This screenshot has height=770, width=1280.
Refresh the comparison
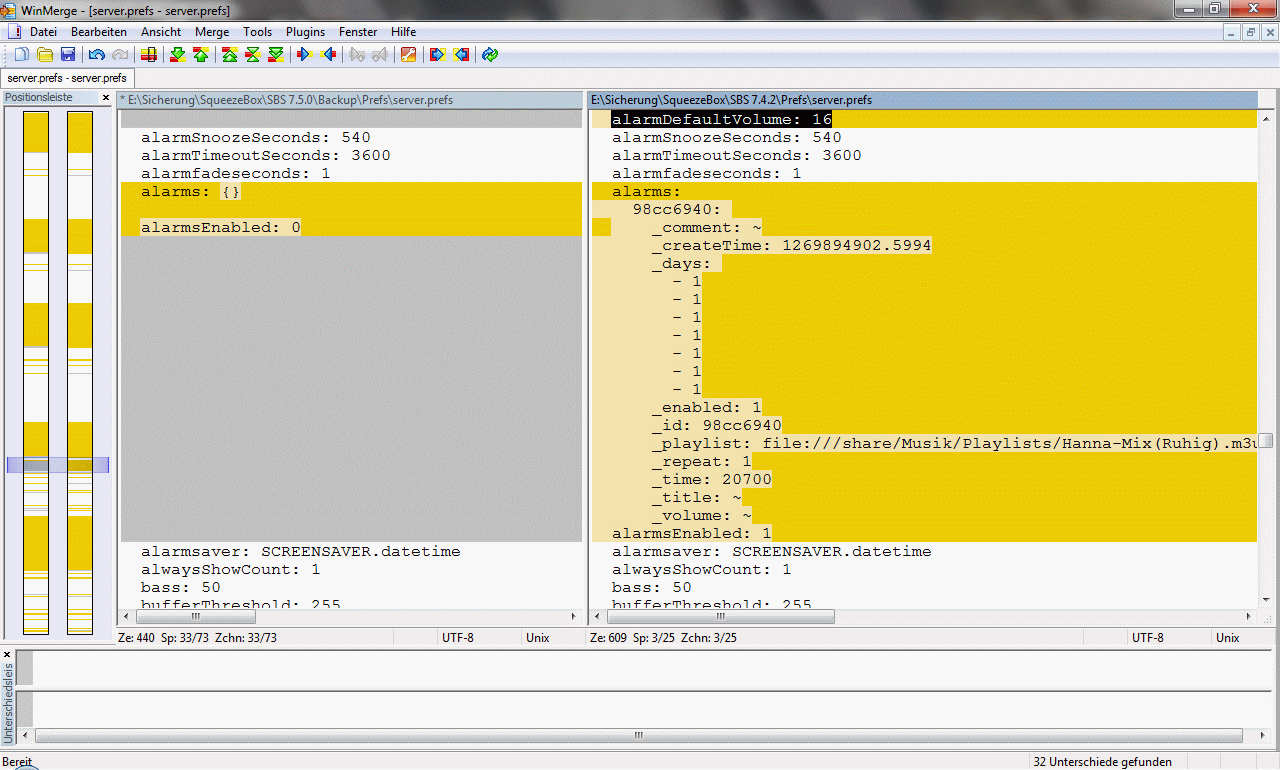point(490,55)
